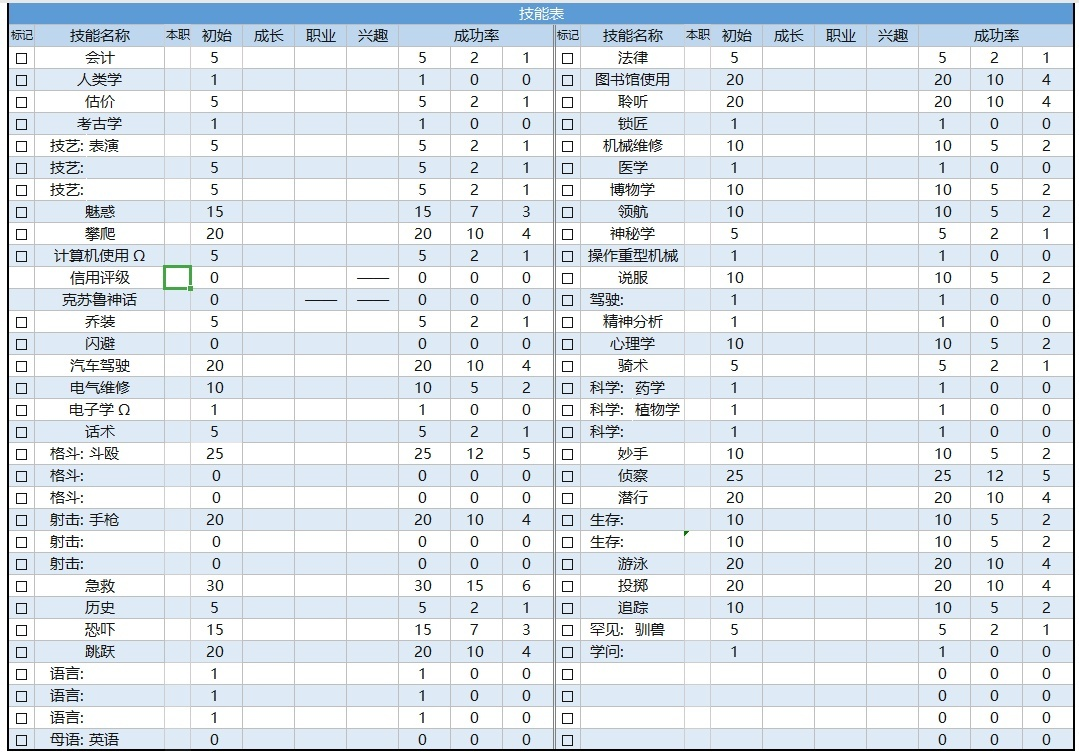Image resolution: width=1079 pixels, height=754 pixels.
Task: Click the left 技能名称 column header
Action: 100,36
